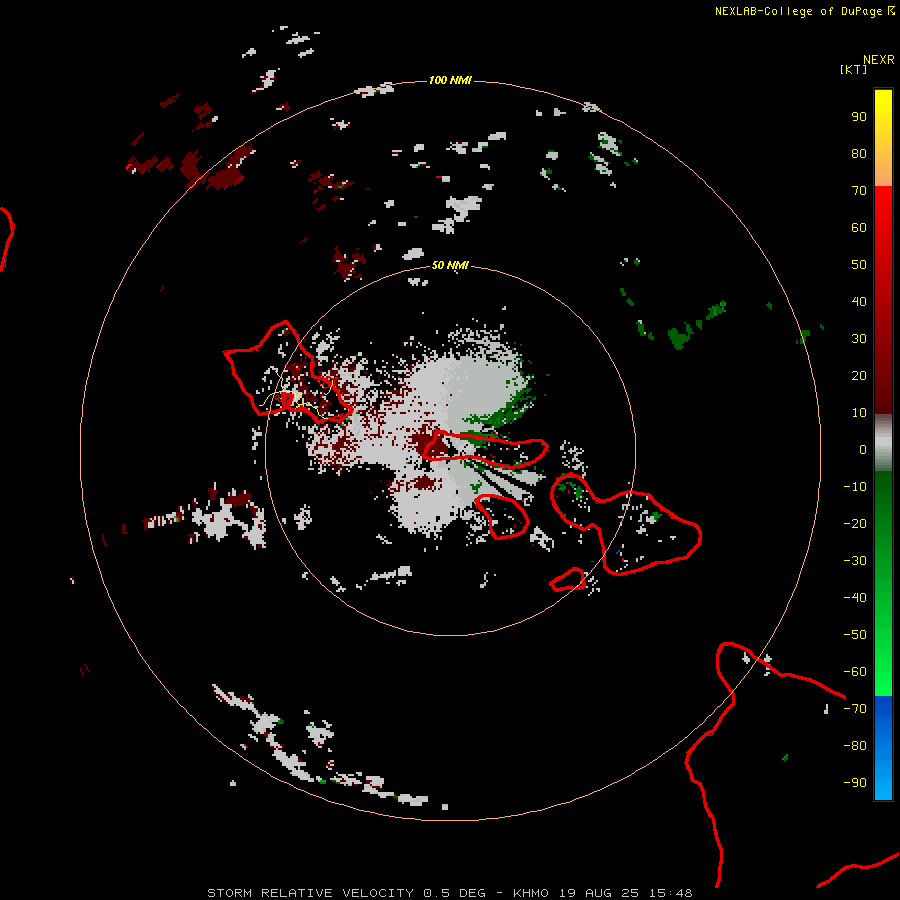Screen dimensions: 900x900
Task: Click the NEXLAB-College of DuPage watermark text
Action: [x=805, y=11]
